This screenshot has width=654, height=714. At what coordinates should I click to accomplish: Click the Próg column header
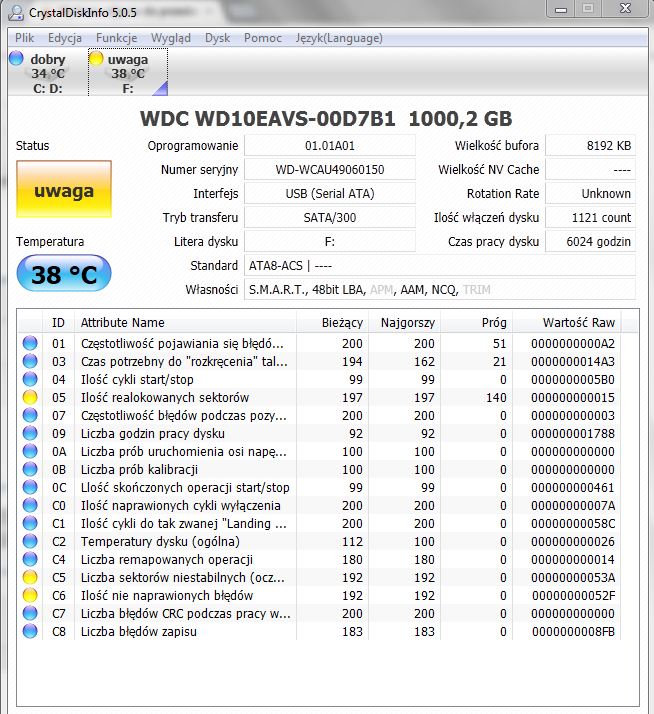click(476, 322)
